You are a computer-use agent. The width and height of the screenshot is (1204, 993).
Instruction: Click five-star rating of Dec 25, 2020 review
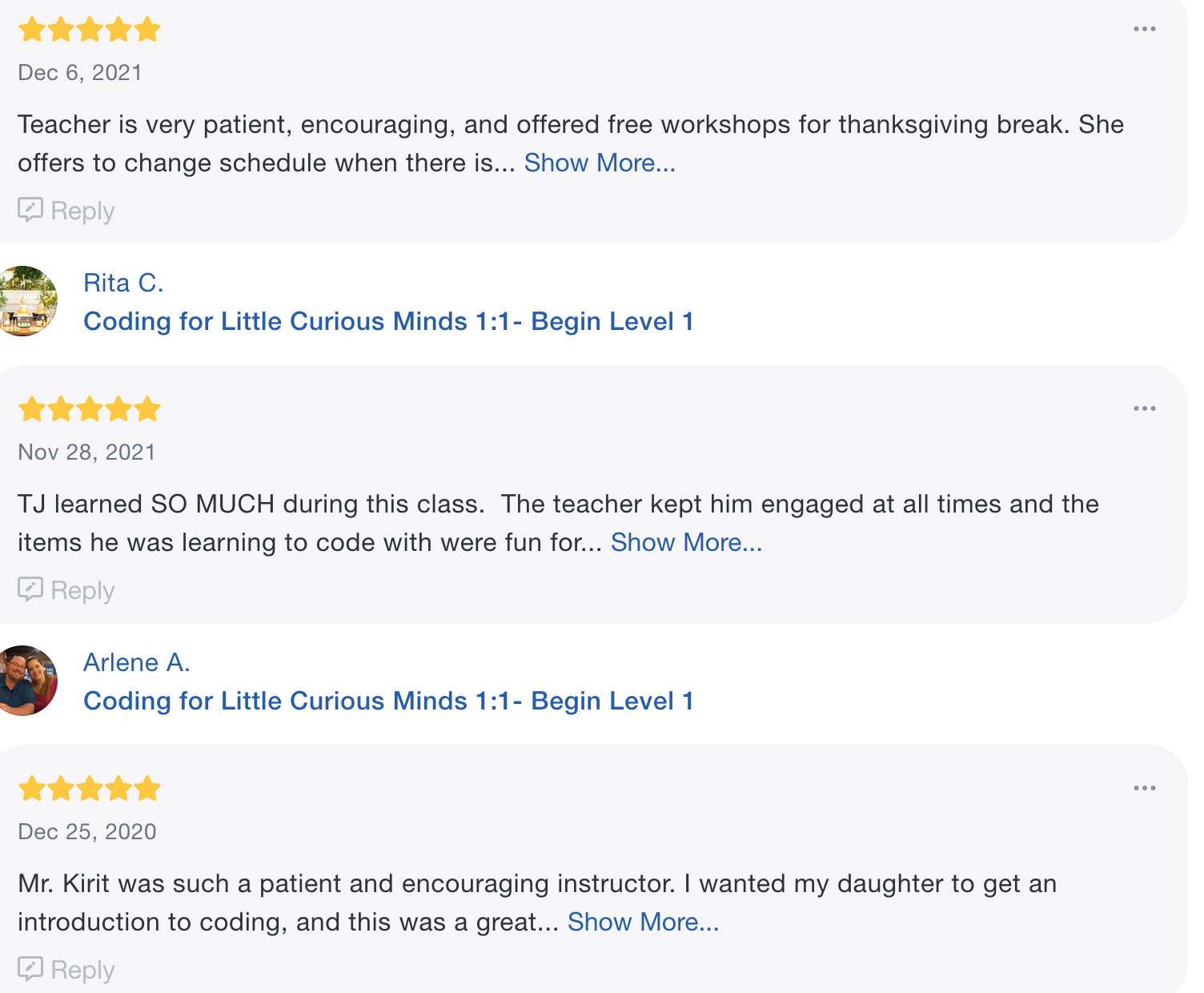pos(90,789)
